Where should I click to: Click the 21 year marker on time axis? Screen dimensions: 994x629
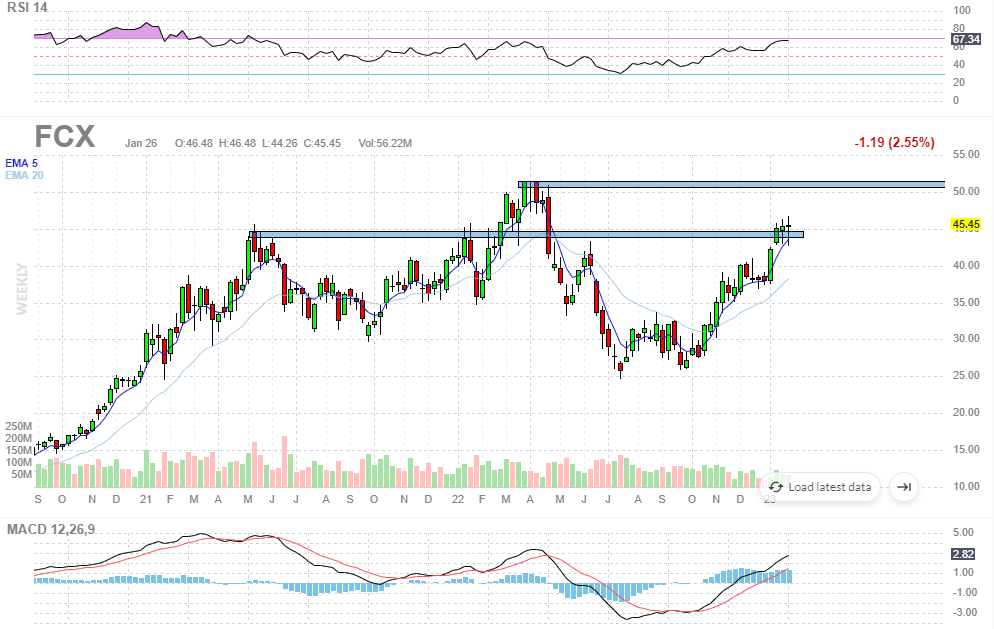coord(144,499)
